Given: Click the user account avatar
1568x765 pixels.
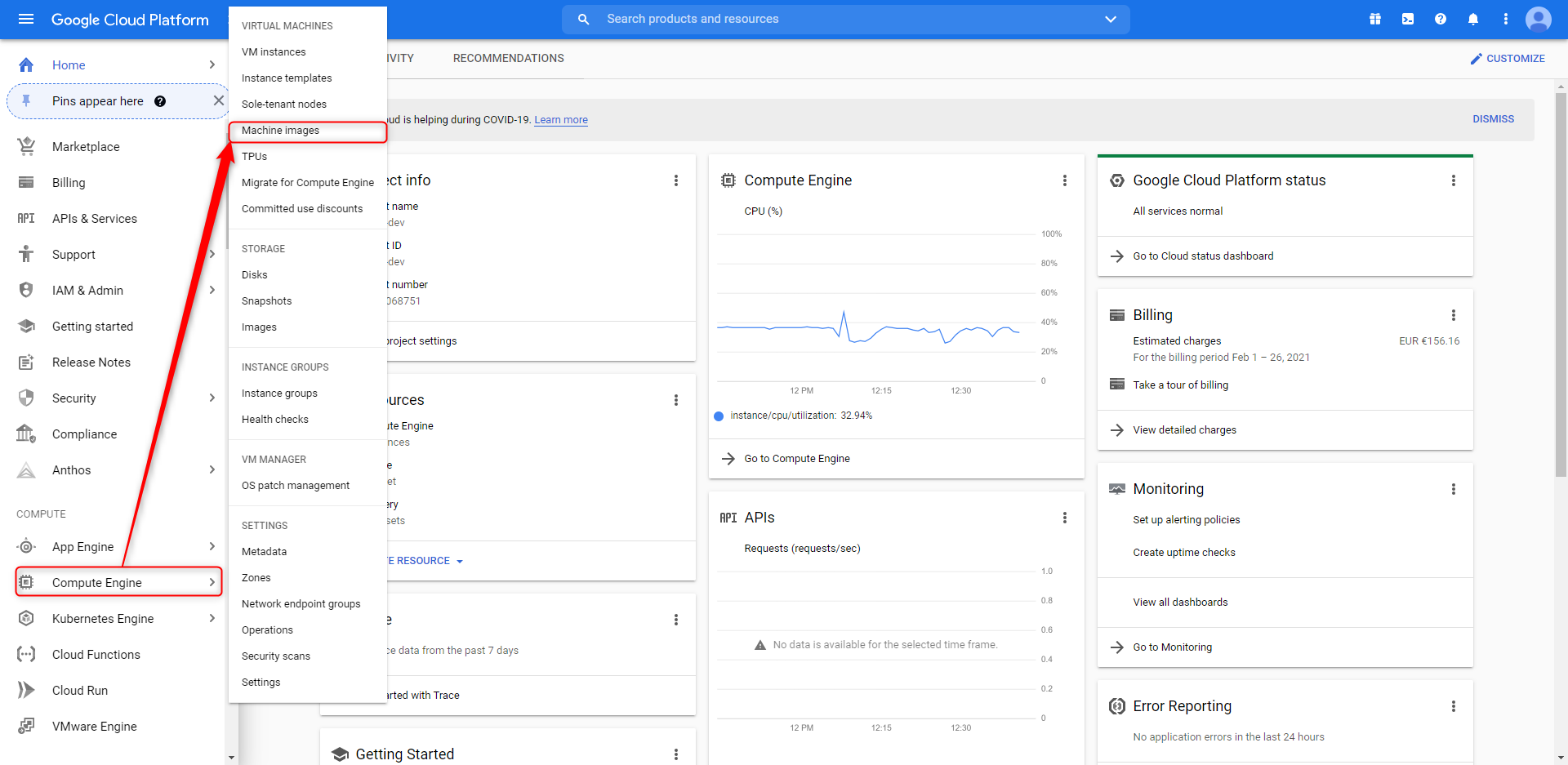Looking at the screenshot, I should pos(1539,19).
